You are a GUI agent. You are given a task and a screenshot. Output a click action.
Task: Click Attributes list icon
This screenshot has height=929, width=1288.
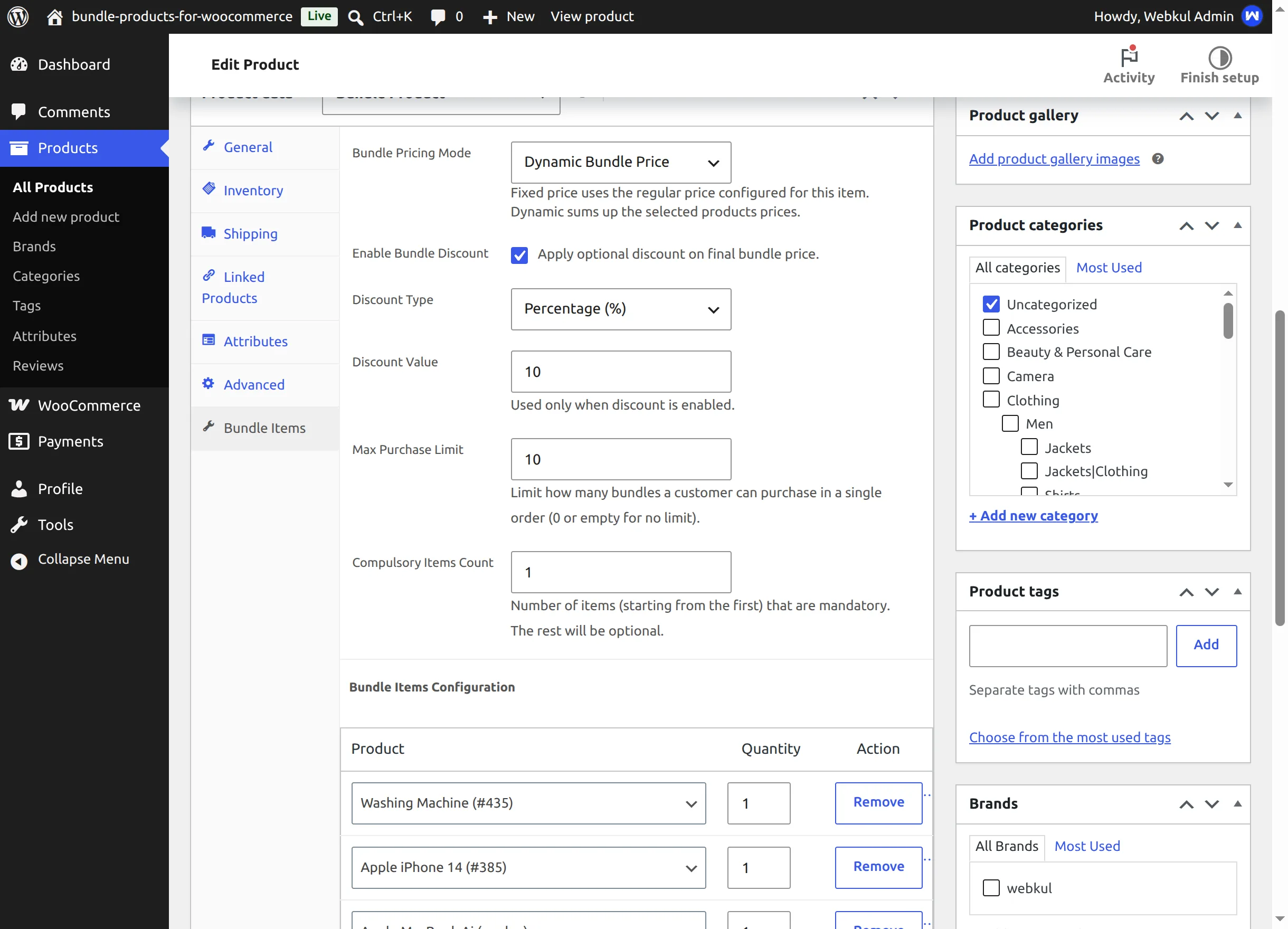pos(209,339)
